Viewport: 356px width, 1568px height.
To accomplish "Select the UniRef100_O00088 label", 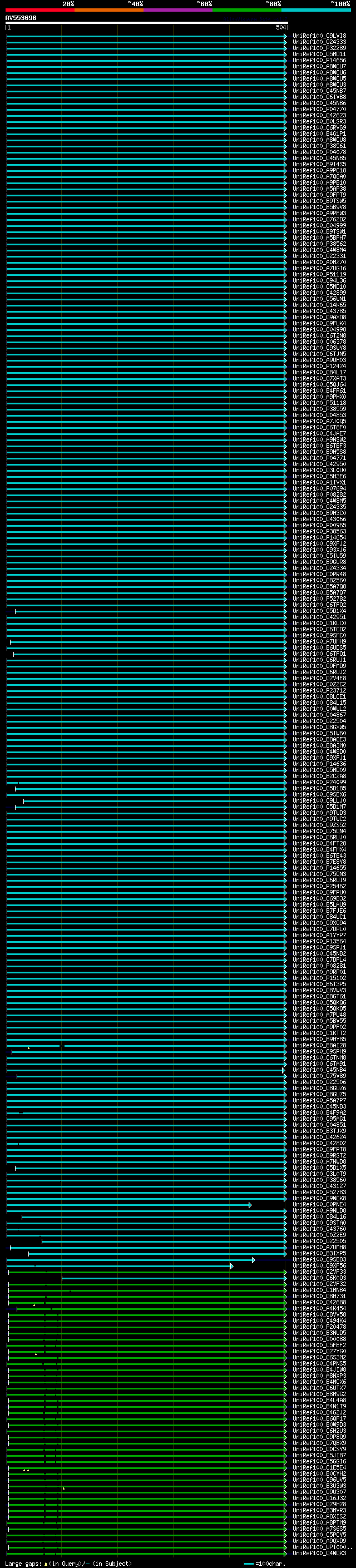I will coord(319,1339).
